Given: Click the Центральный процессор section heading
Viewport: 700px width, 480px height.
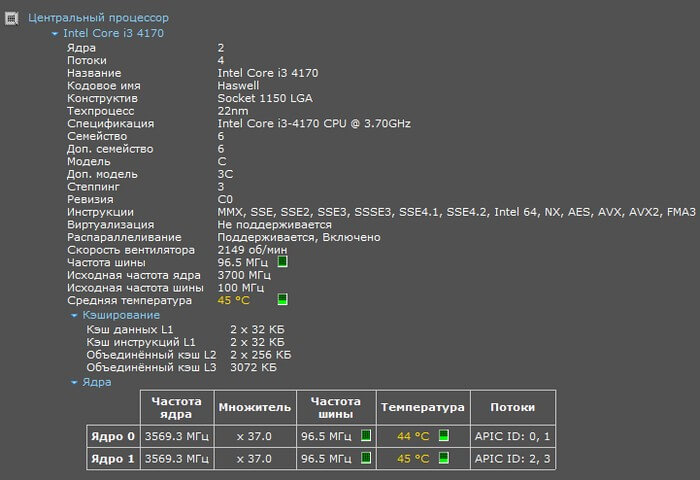Looking at the screenshot, I should [x=98, y=18].
